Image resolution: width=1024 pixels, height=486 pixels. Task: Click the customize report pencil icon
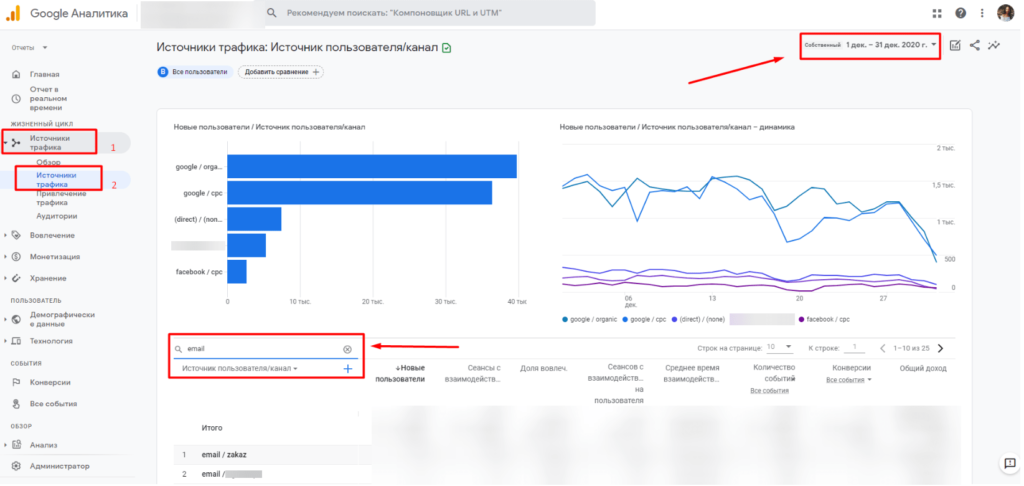click(x=955, y=46)
